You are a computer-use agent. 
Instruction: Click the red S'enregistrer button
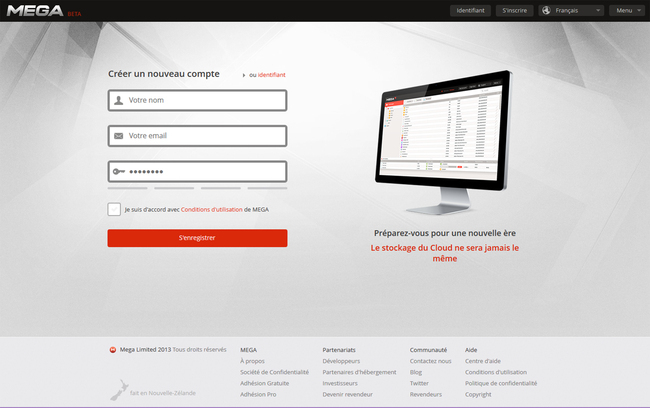point(197,238)
